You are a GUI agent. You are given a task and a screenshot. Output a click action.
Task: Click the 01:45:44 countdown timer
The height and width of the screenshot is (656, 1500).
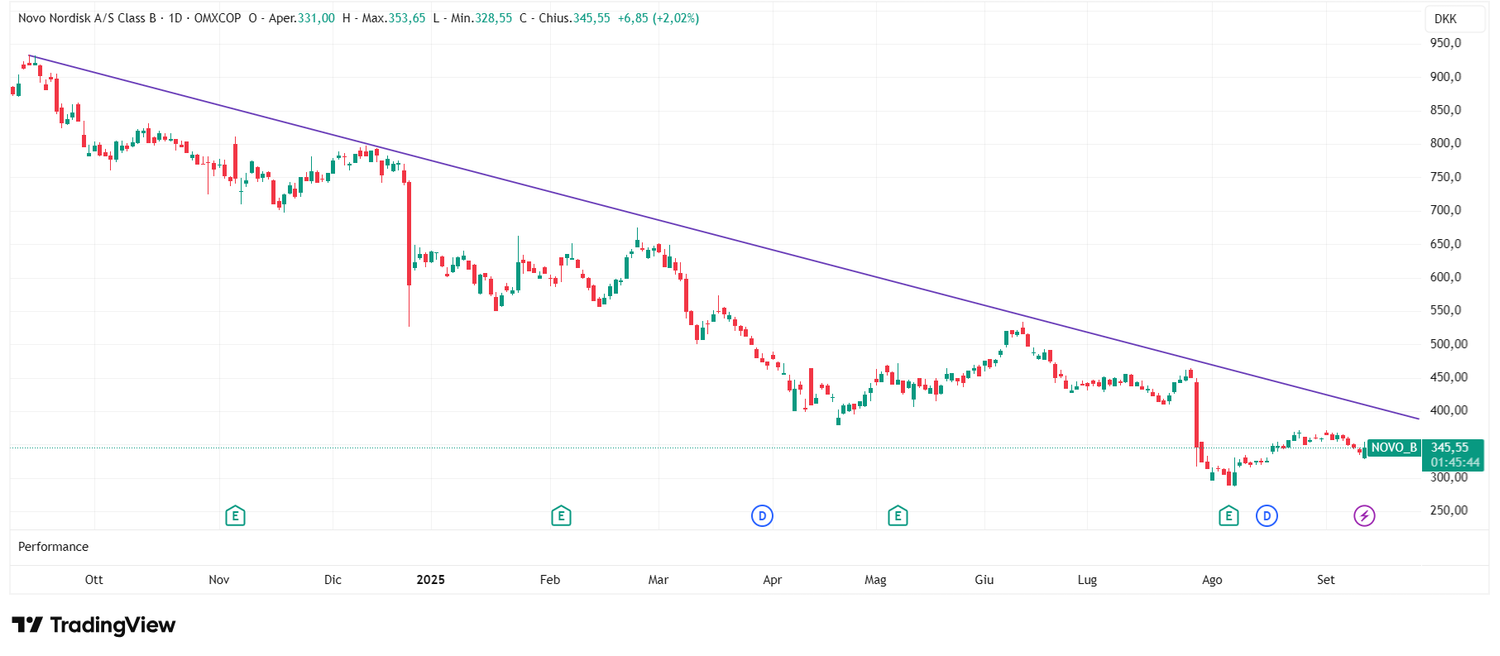coord(1454,463)
